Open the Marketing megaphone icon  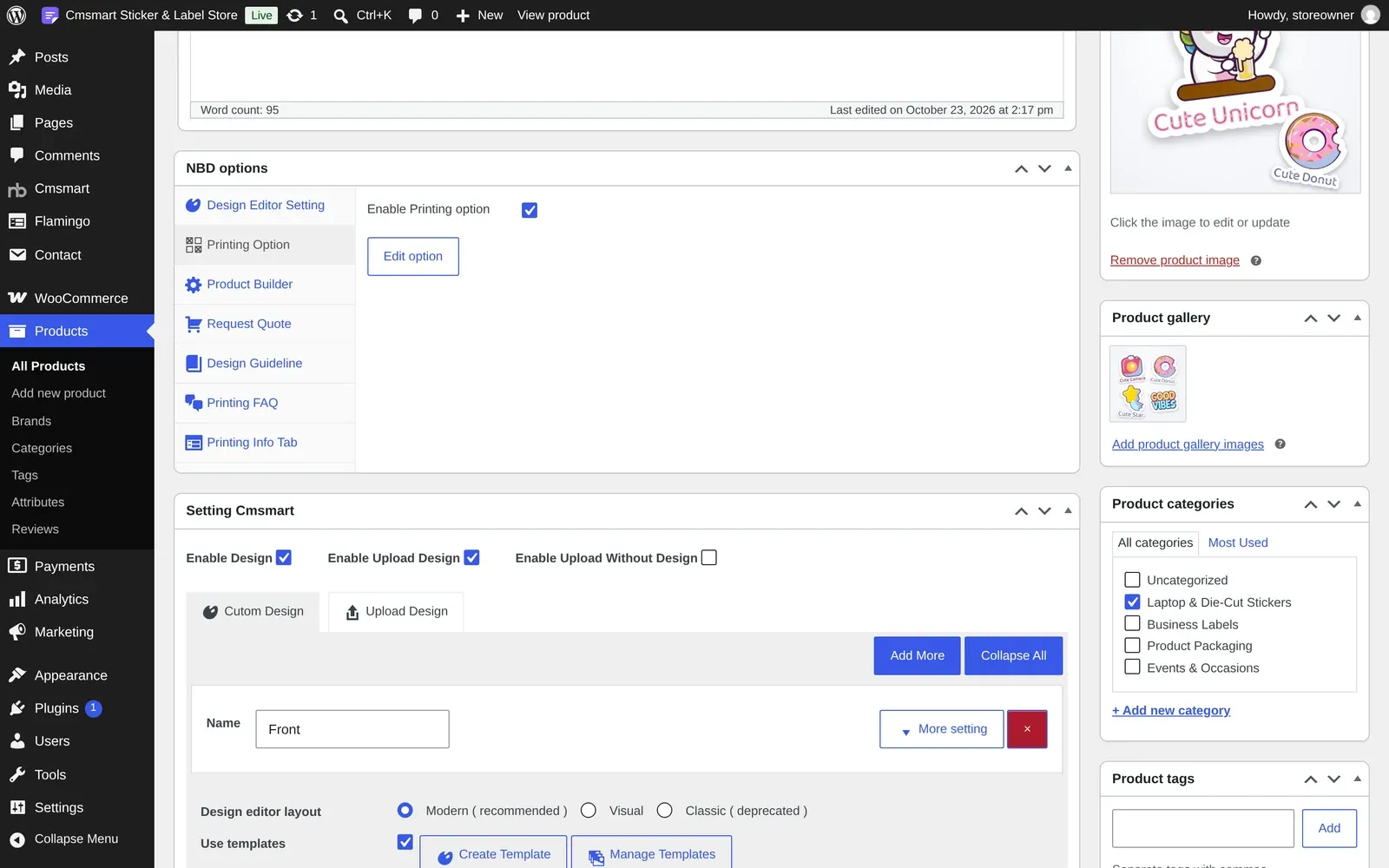(x=17, y=632)
